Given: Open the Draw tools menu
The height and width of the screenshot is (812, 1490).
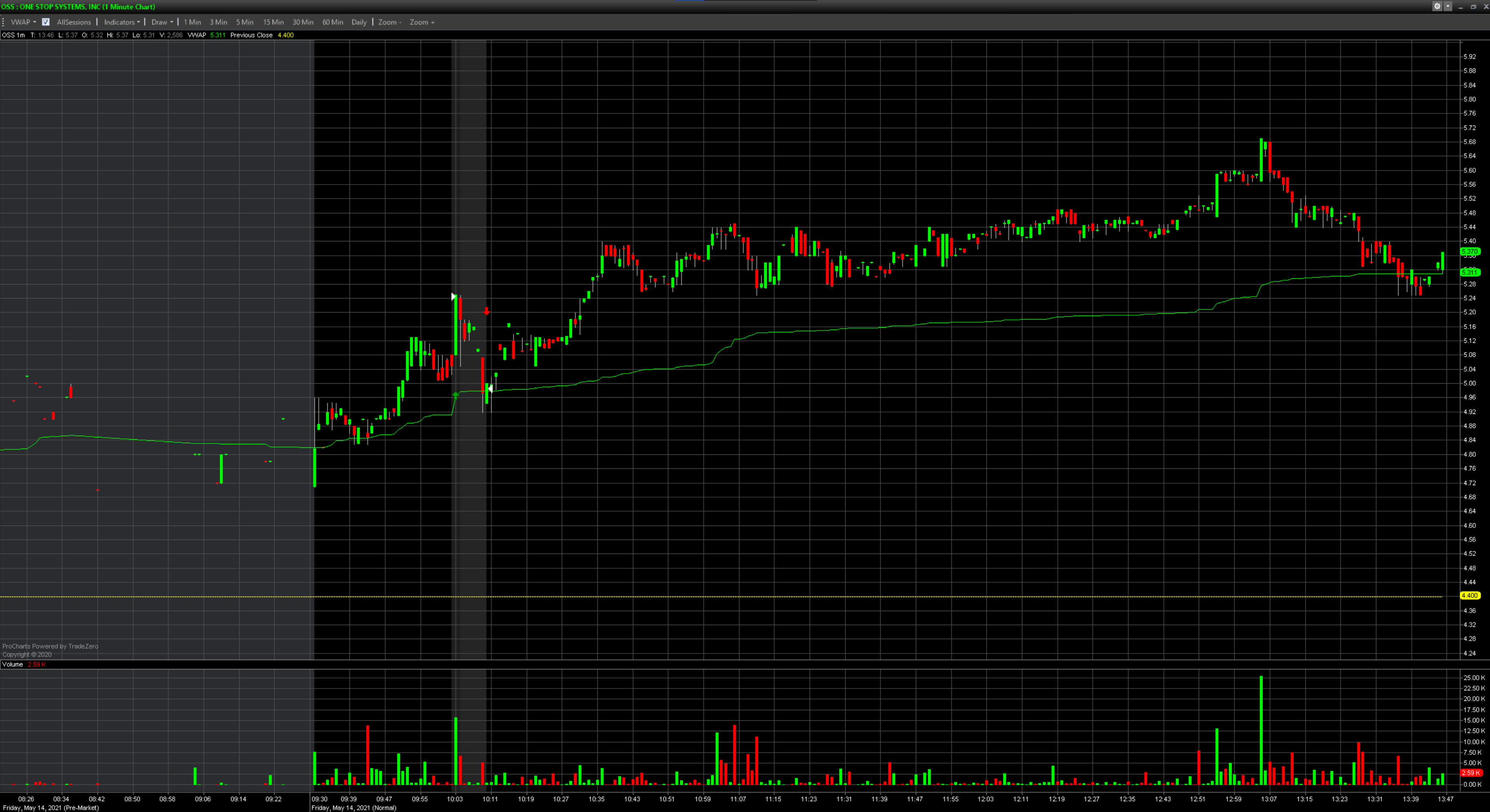Looking at the screenshot, I should coord(162,22).
